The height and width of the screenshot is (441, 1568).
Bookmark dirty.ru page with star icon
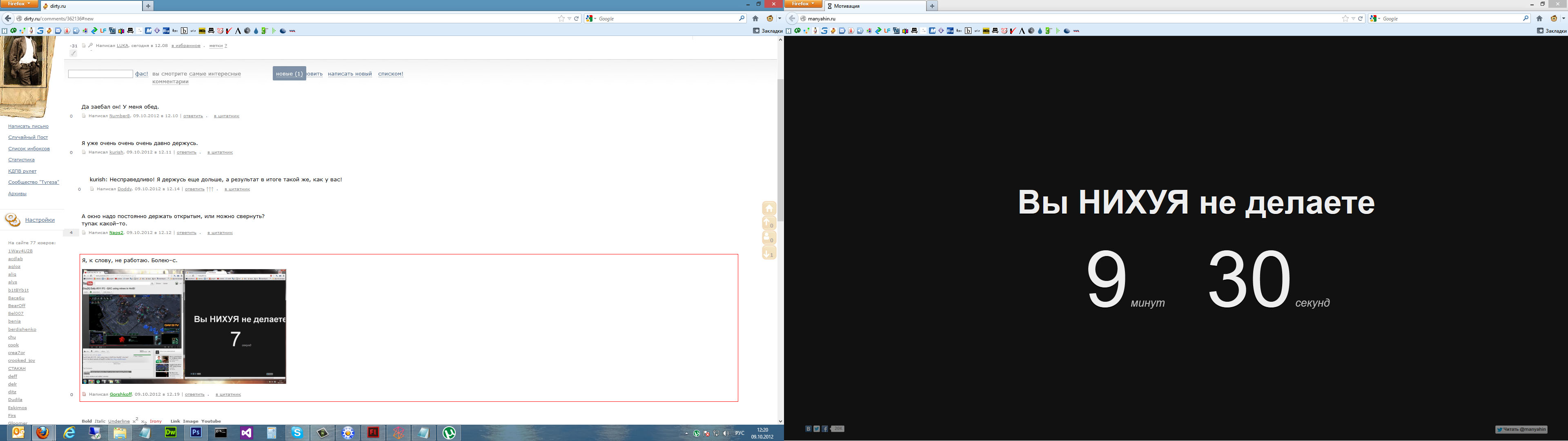tap(561, 18)
